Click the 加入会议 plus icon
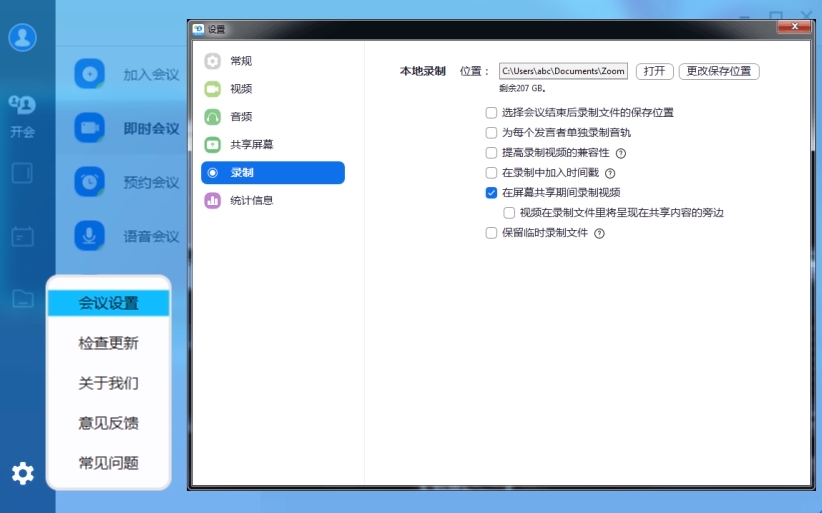Viewport: 822px width, 513px height. pyautogui.click(x=90, y=74)
